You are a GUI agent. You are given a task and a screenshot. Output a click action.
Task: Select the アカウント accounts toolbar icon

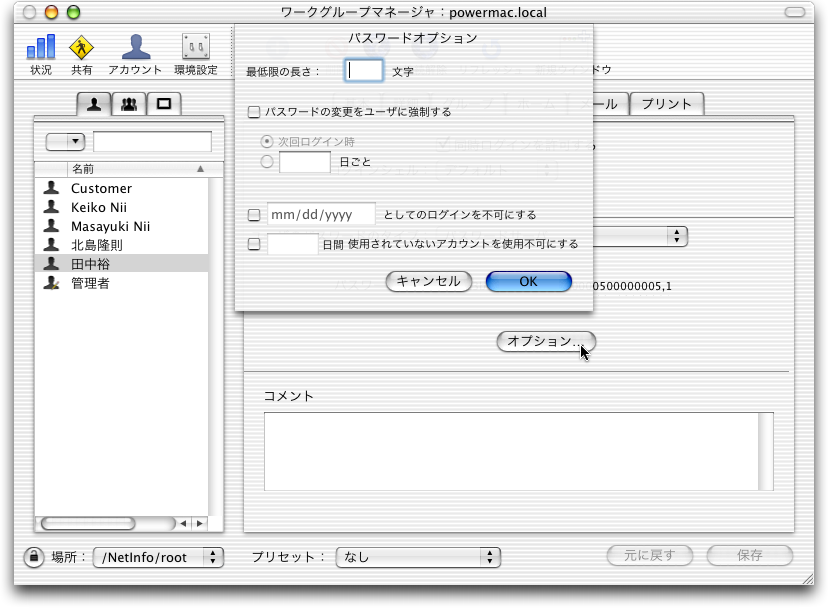tap(135, 54)
